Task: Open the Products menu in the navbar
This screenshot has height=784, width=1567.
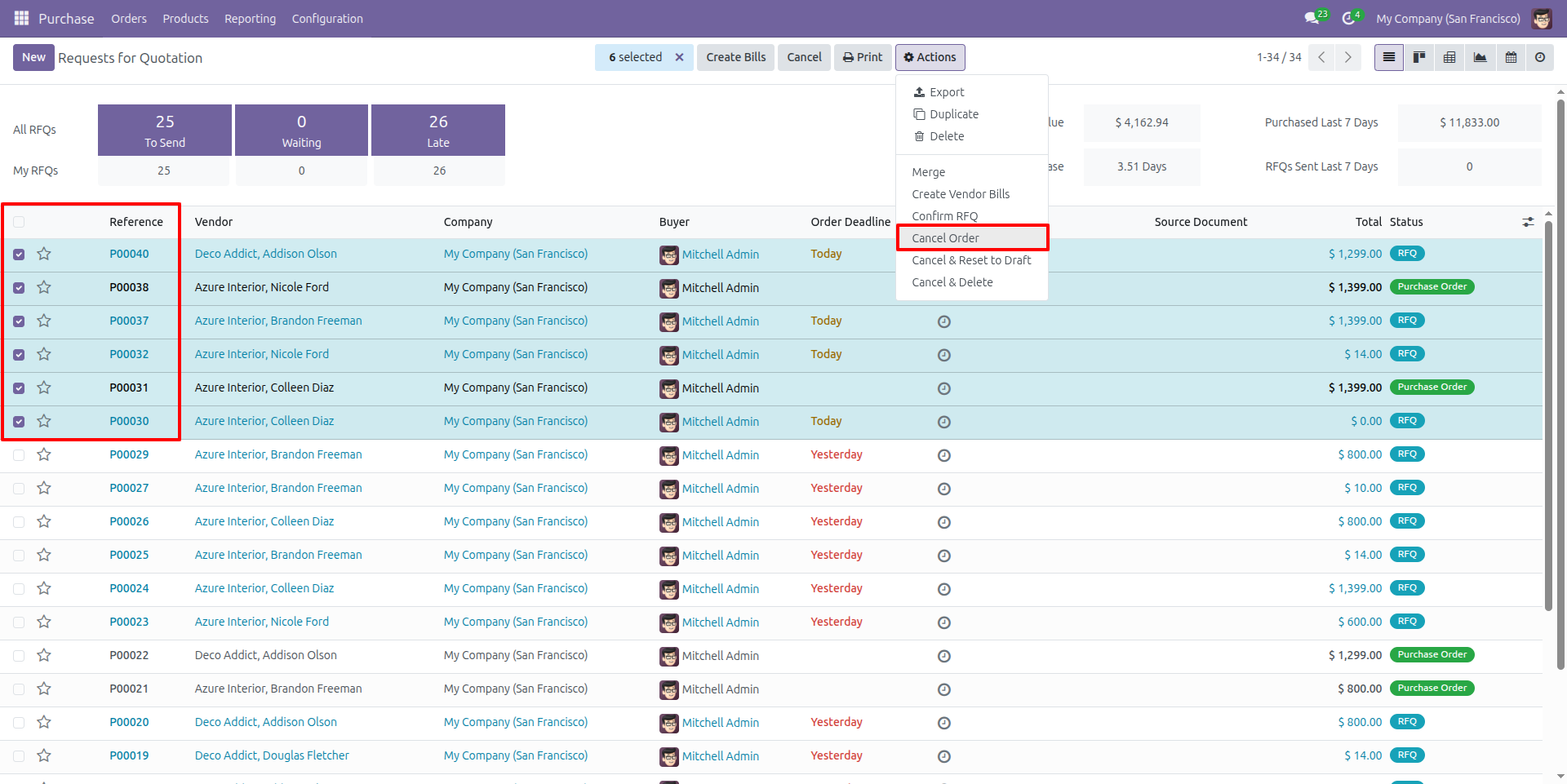Action: [185, 18]
